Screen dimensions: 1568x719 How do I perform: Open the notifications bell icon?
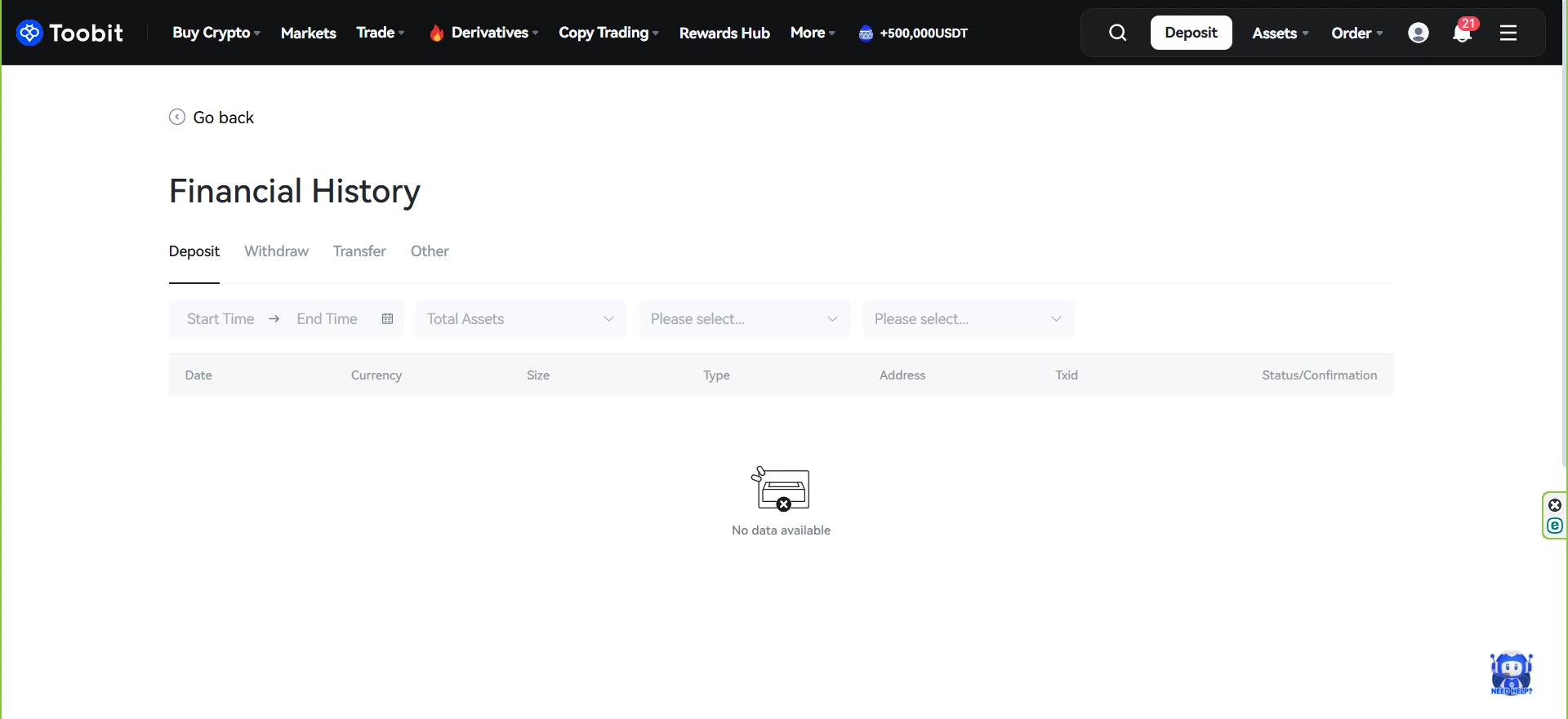point(1462,33)
